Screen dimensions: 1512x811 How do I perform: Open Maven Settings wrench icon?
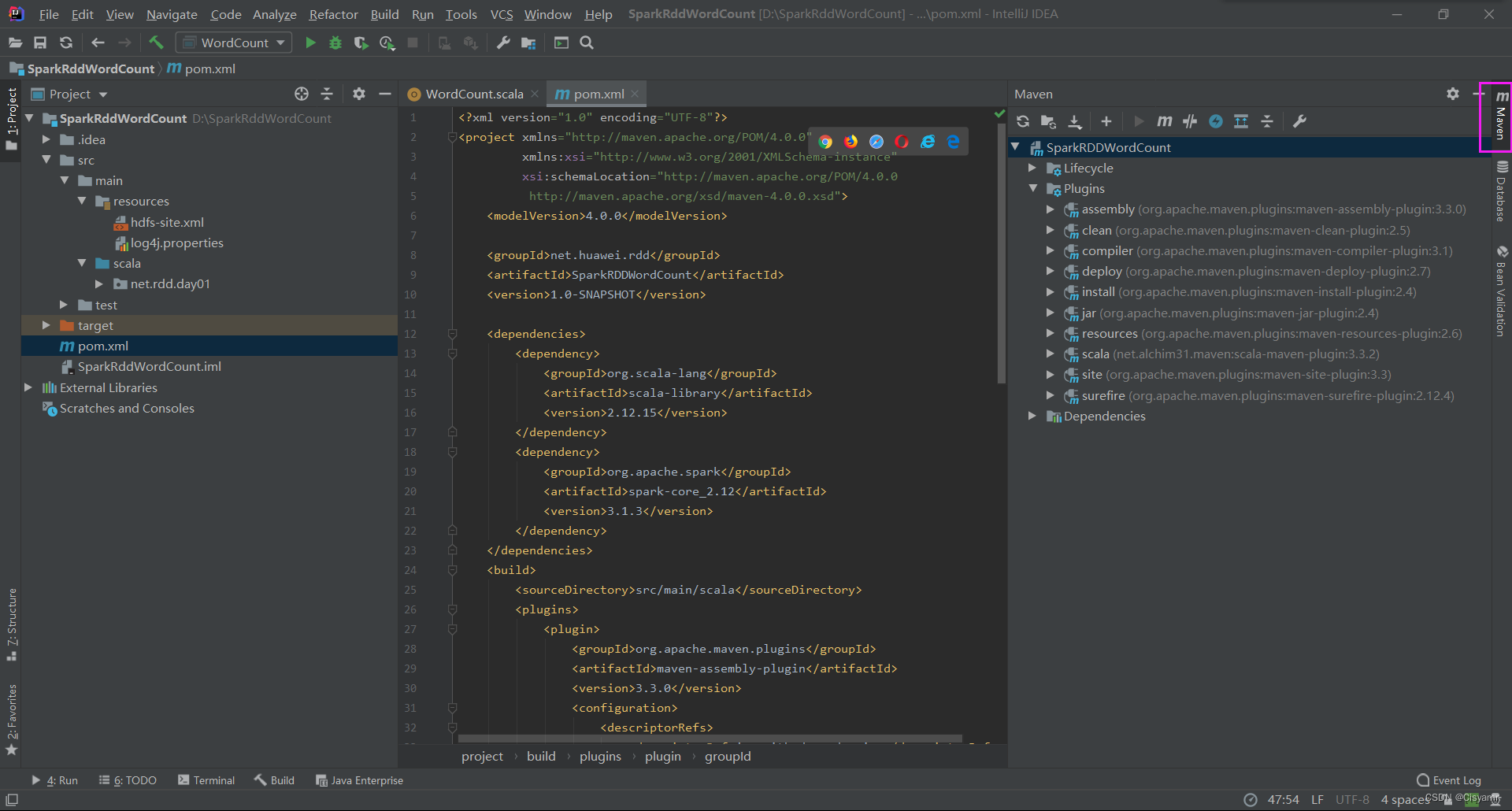pos(1300,121)
